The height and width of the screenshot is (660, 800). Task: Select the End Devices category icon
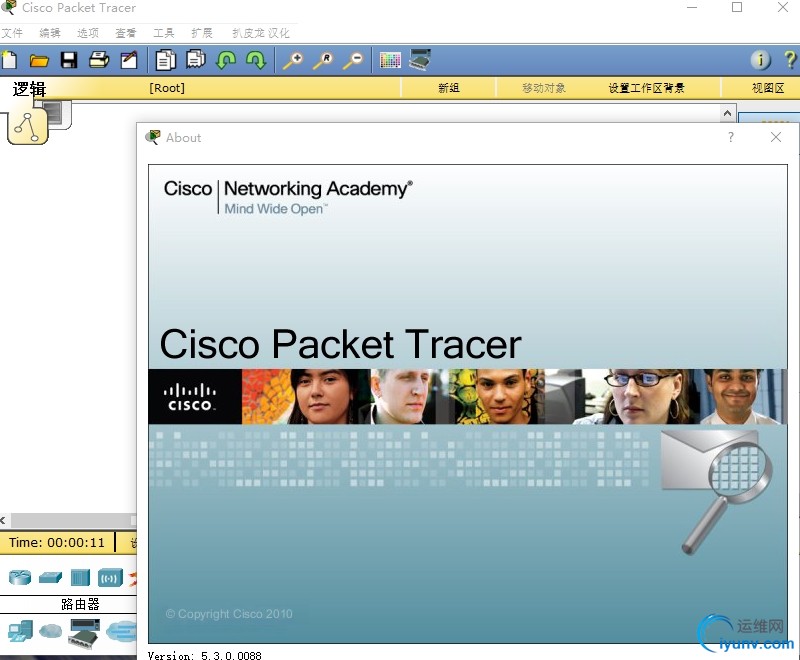click(x=20, y=631)
